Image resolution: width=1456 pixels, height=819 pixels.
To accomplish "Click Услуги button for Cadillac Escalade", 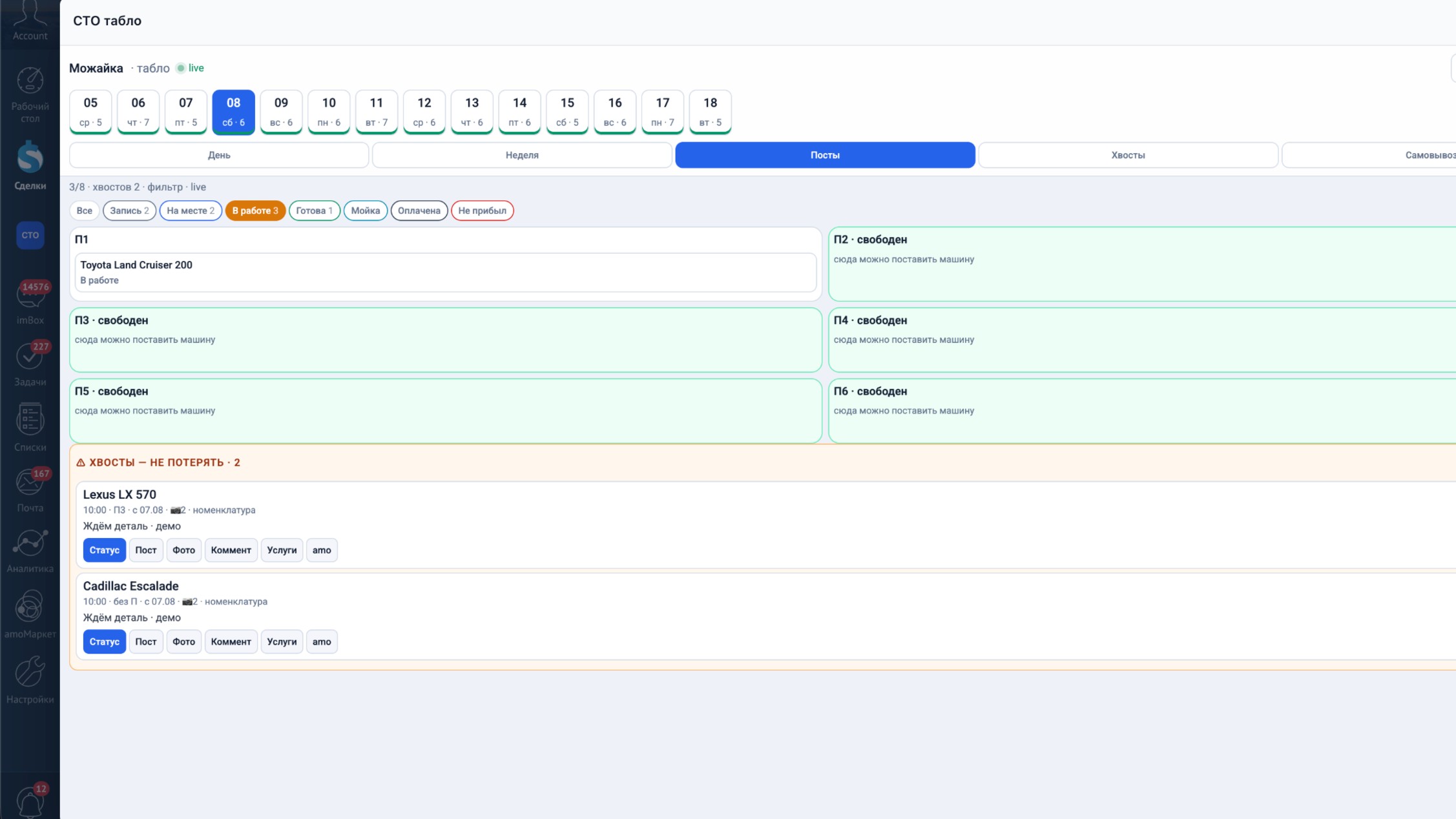I will coord(282,642).
